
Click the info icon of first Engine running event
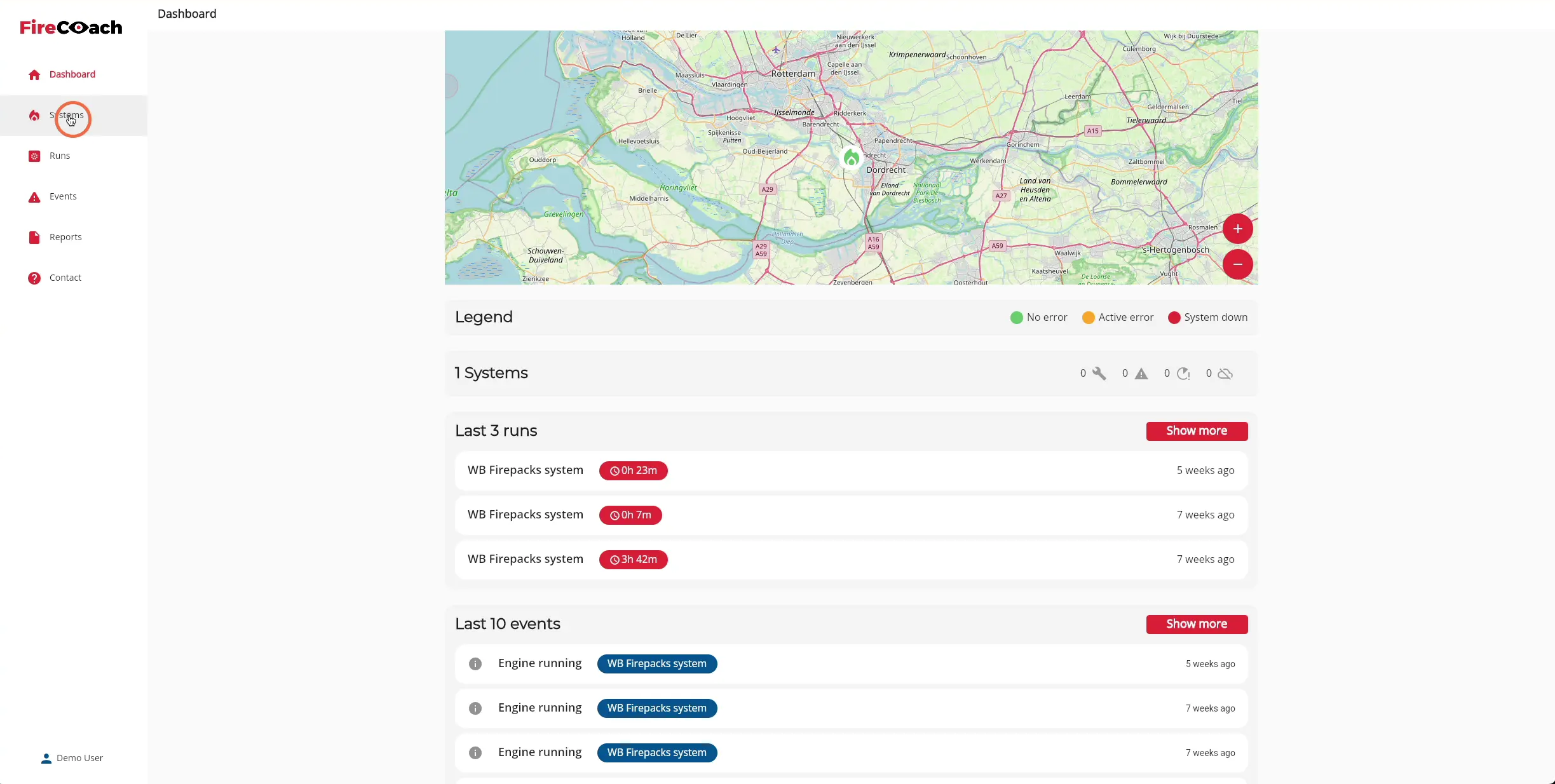[x=475, y=664]
